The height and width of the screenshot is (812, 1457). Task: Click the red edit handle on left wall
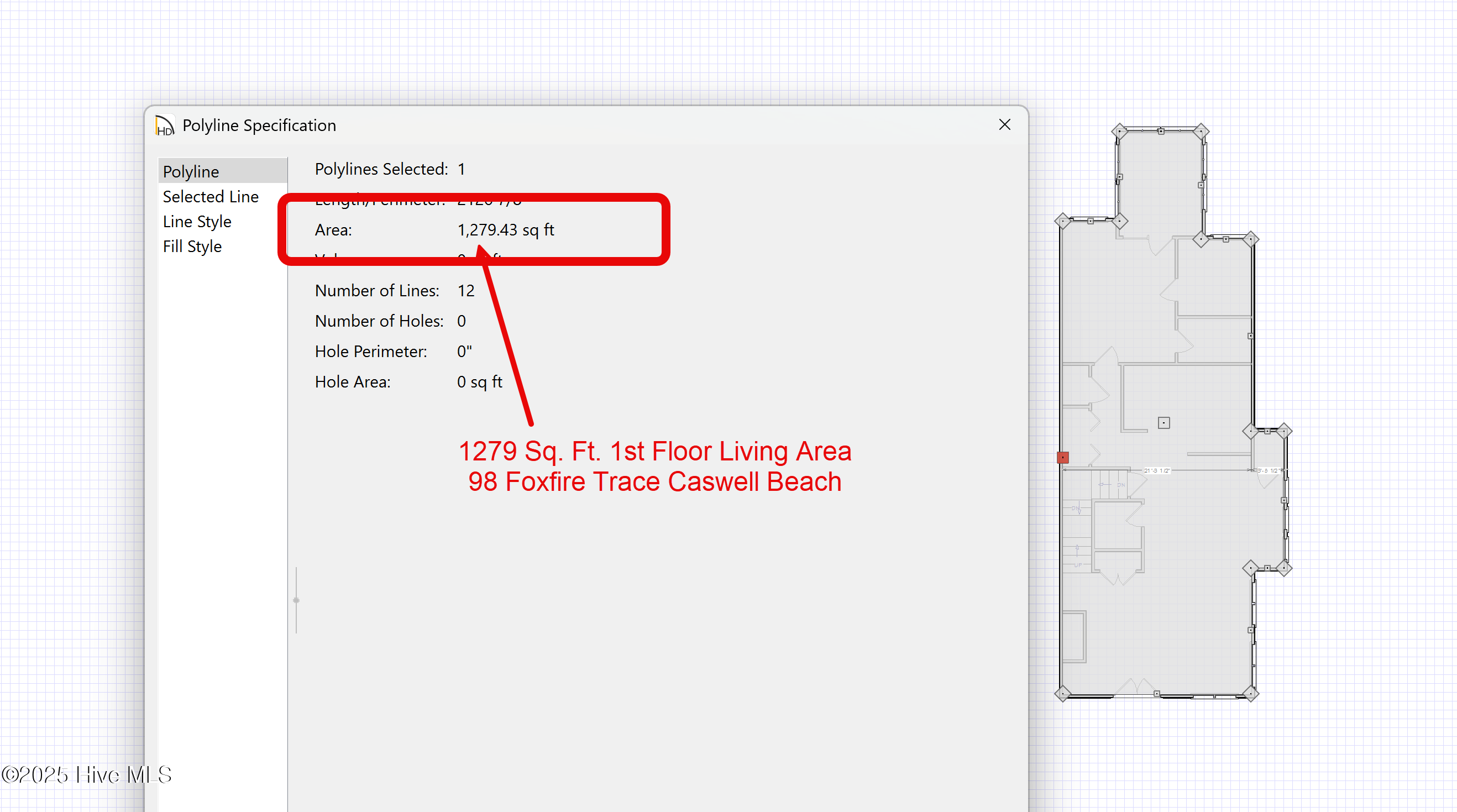pos(1063,457)
